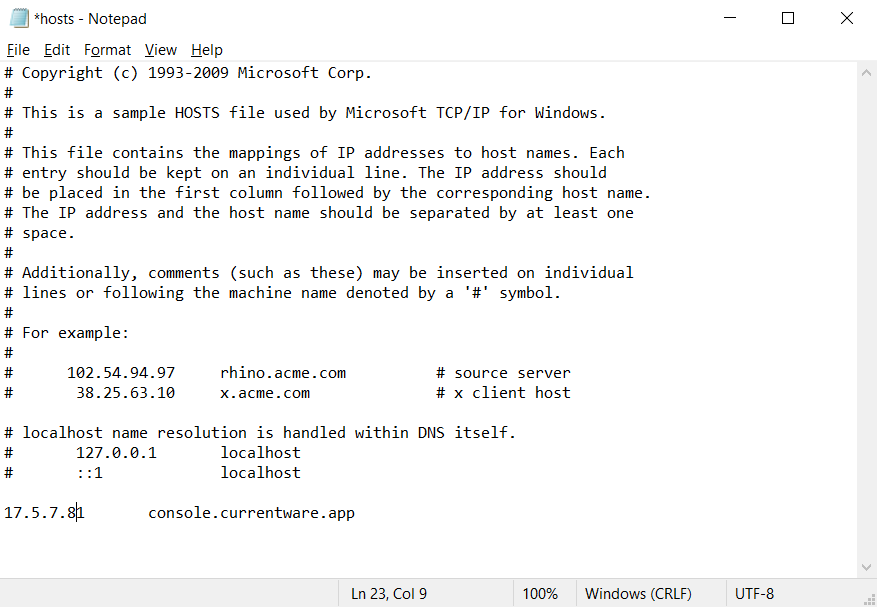Click the 127.0.0.1 localhost line
The height and width of the screenshot is (607, 877).
pos(152,453)
